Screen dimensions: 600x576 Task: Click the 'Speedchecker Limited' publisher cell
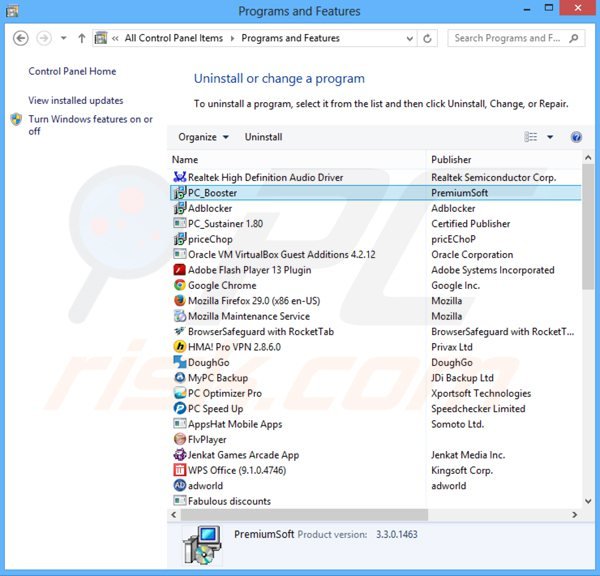point(478,409)
